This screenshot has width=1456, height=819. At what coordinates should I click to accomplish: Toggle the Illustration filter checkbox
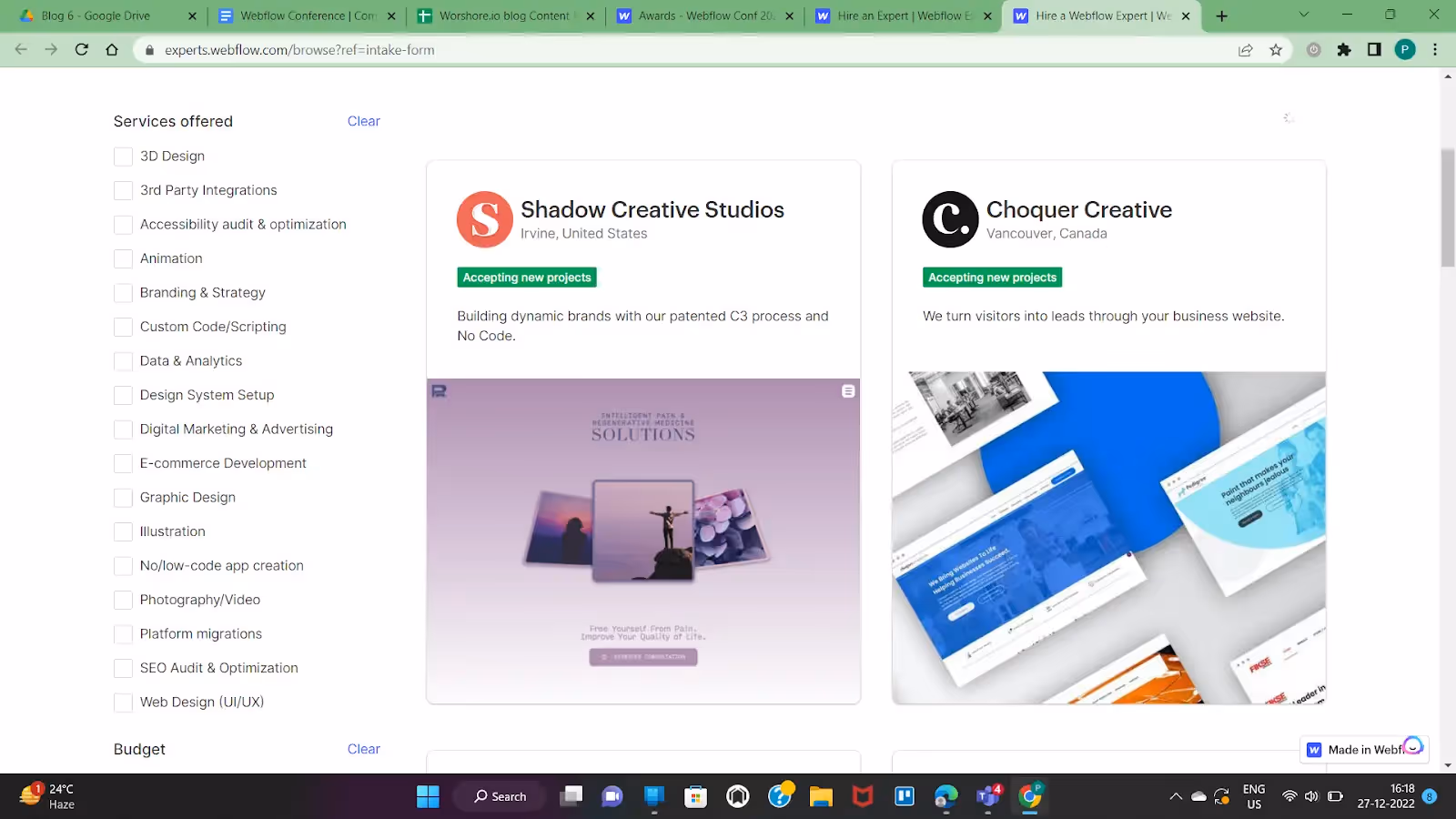[123, 531]
